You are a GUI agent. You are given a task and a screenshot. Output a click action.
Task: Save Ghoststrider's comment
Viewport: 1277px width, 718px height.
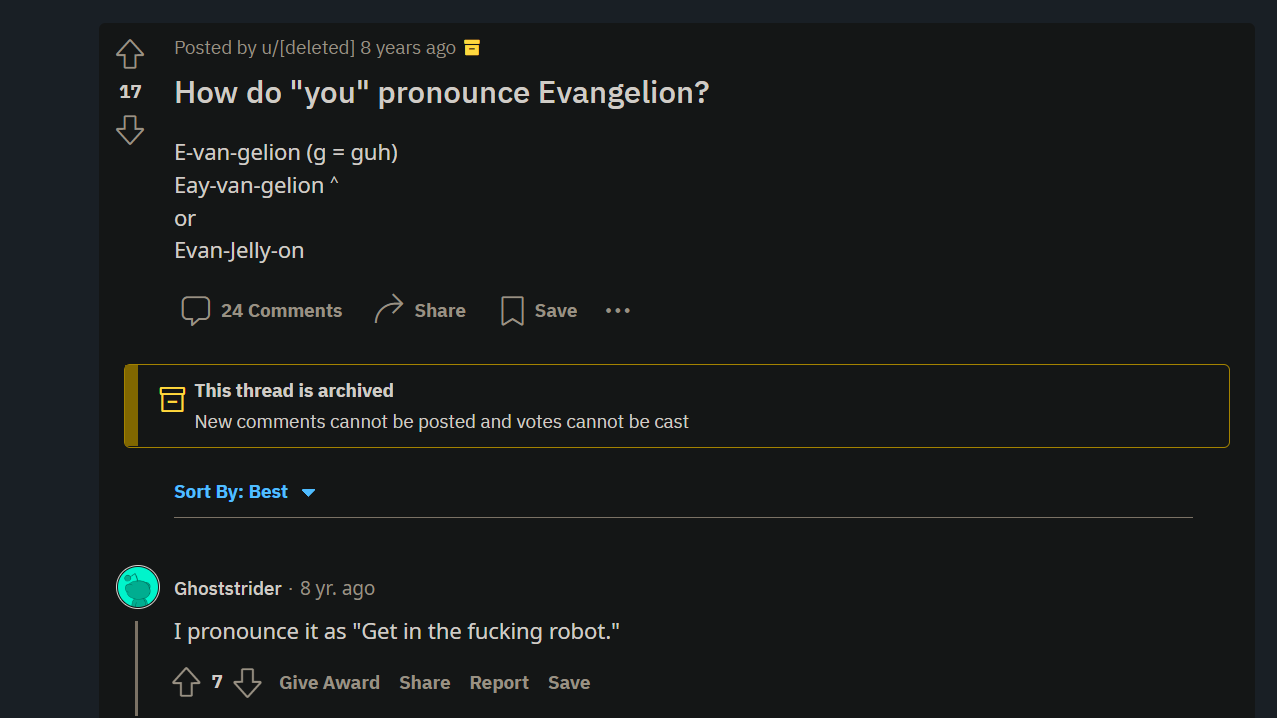569,683
